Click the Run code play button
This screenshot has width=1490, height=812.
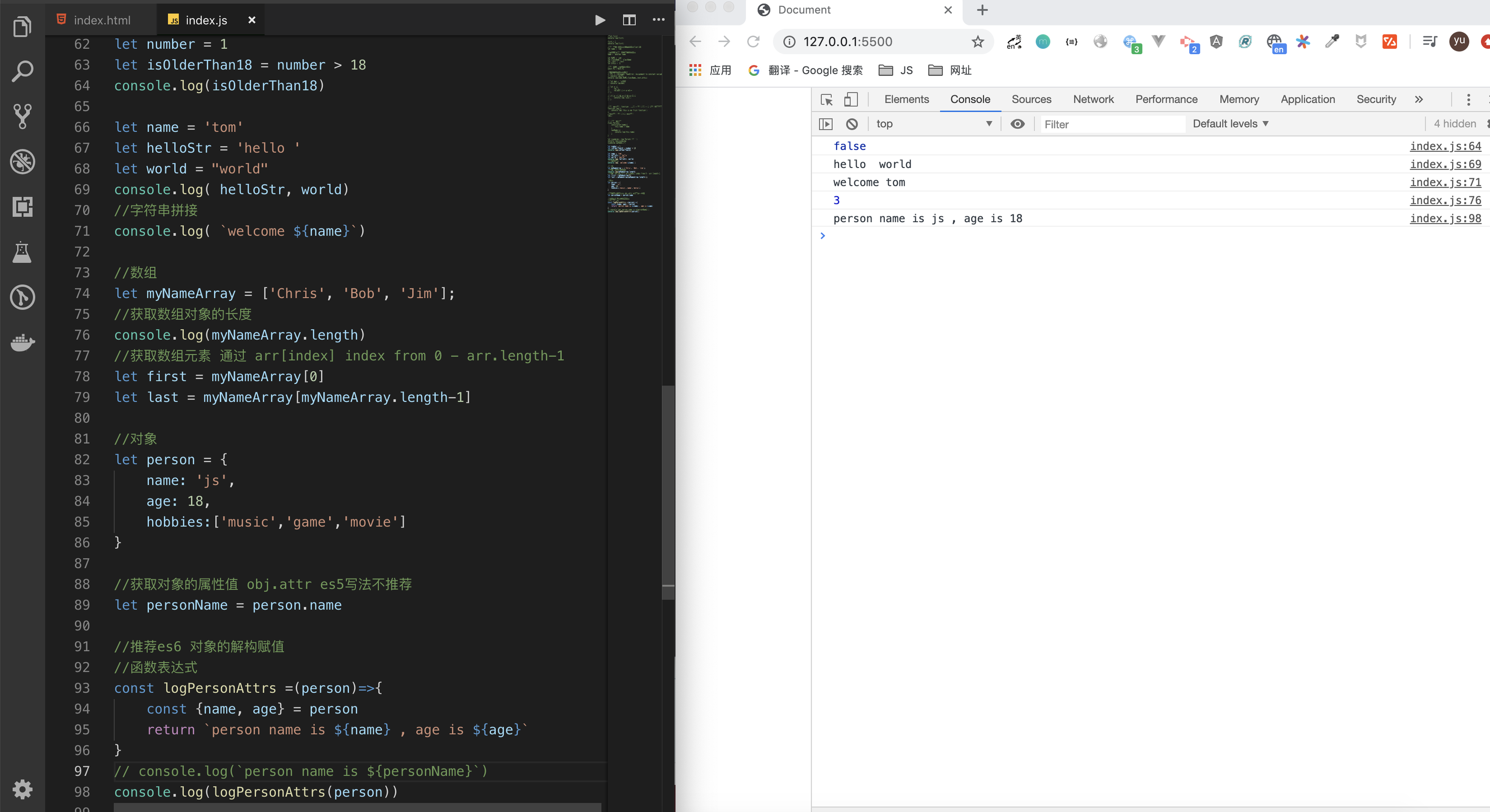click(x=600, y=20)
